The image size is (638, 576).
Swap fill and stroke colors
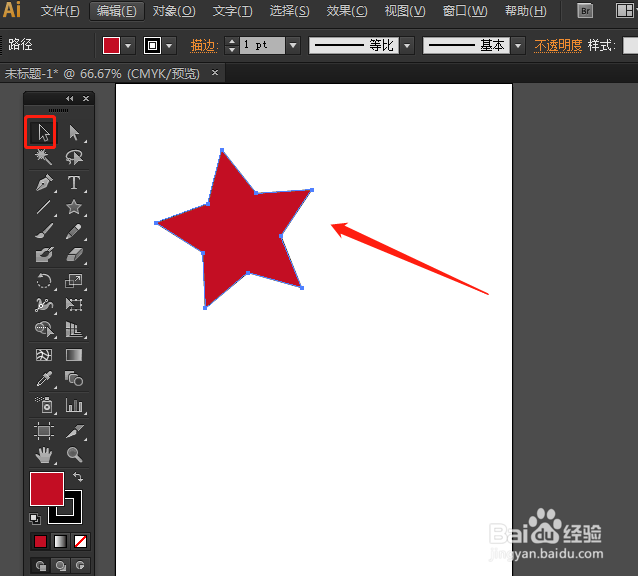coord(78,477)
